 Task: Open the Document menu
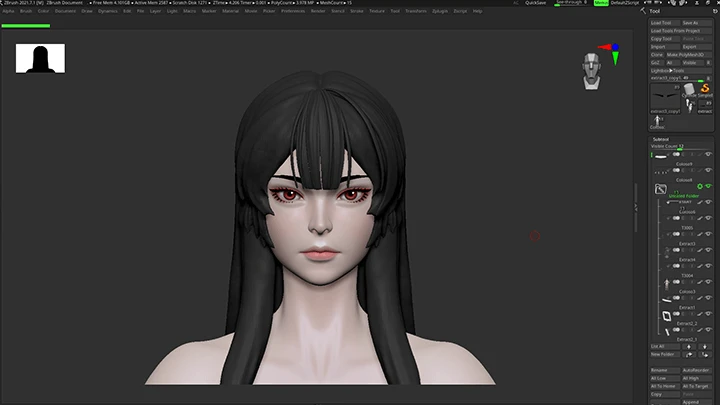65,11
